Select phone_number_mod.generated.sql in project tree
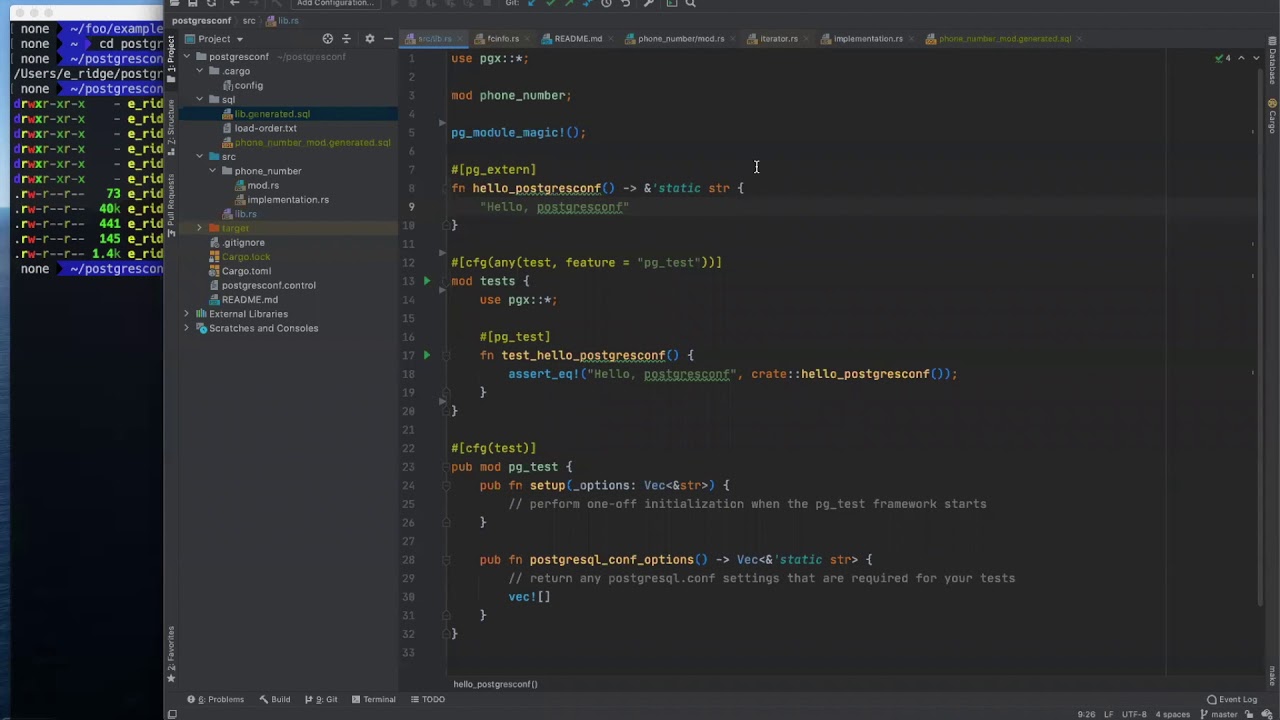1280x720 pixels. (312, 142)
